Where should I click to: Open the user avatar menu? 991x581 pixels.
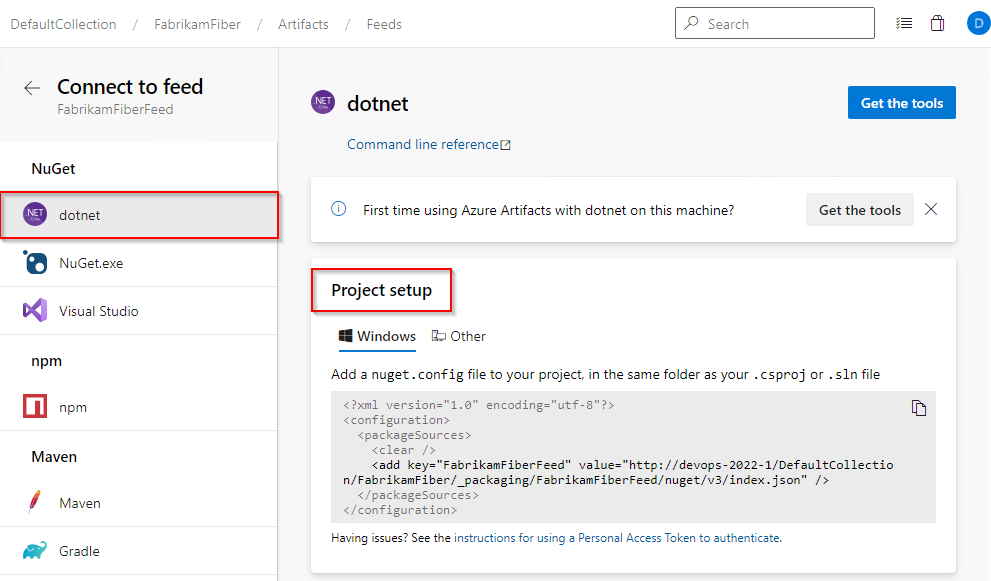977,22
